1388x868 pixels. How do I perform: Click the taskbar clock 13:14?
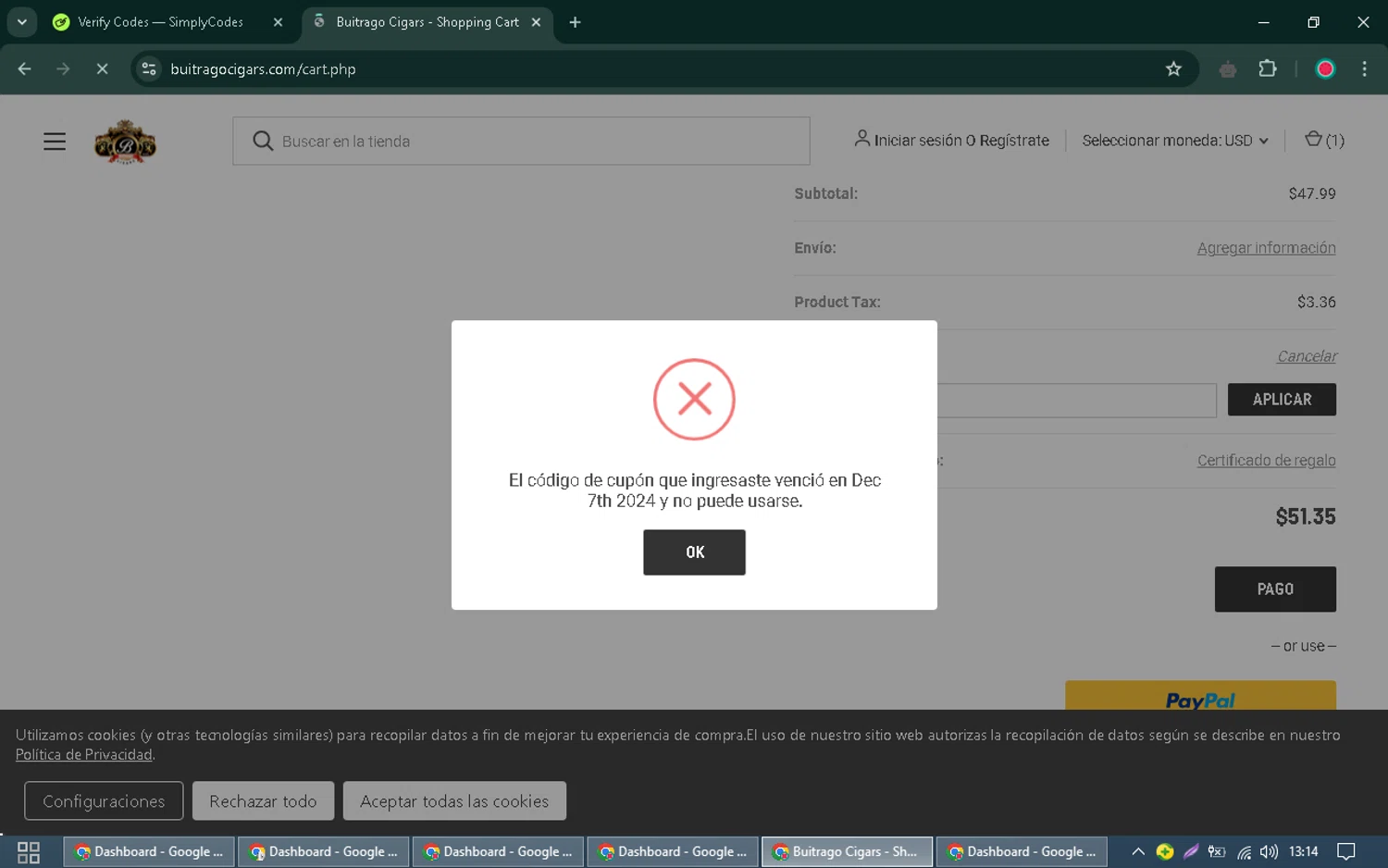coord(1303,851)
